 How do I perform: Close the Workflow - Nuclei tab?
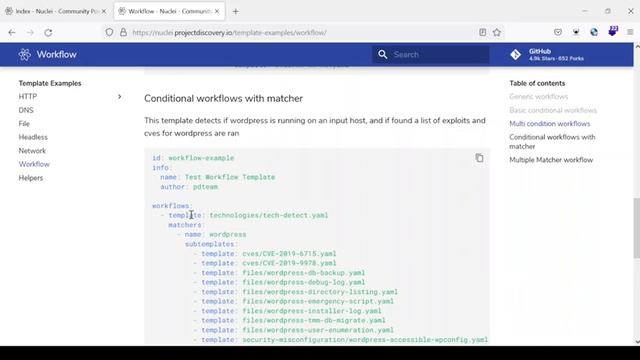(x=217, y=11)
